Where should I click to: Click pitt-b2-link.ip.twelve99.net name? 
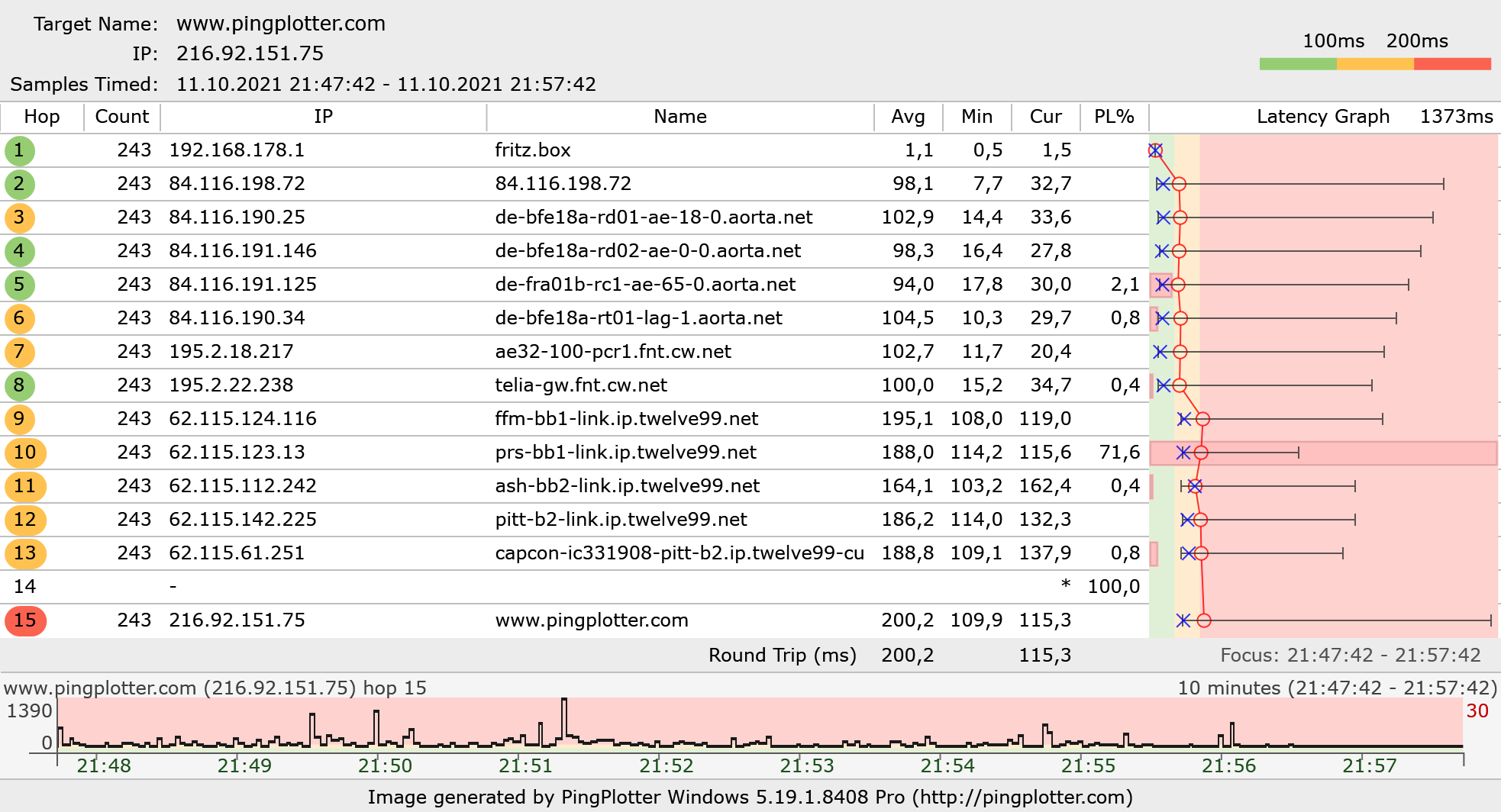[621, 520]
